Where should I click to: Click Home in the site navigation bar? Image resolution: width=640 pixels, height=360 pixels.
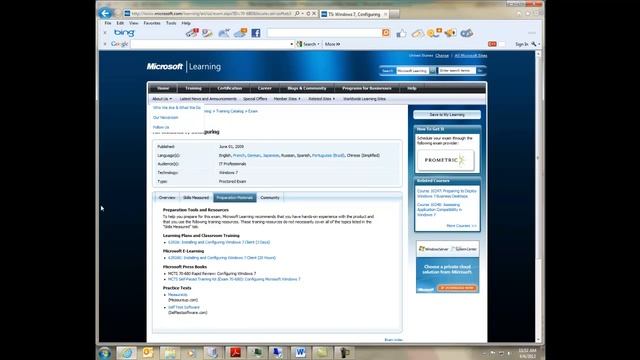click(163, 88)
